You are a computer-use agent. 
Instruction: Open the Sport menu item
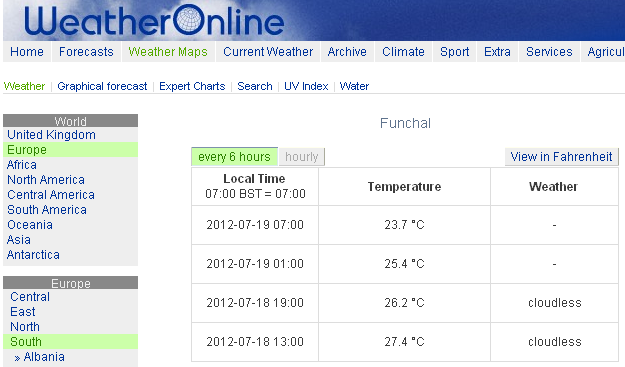click(454, 52)
